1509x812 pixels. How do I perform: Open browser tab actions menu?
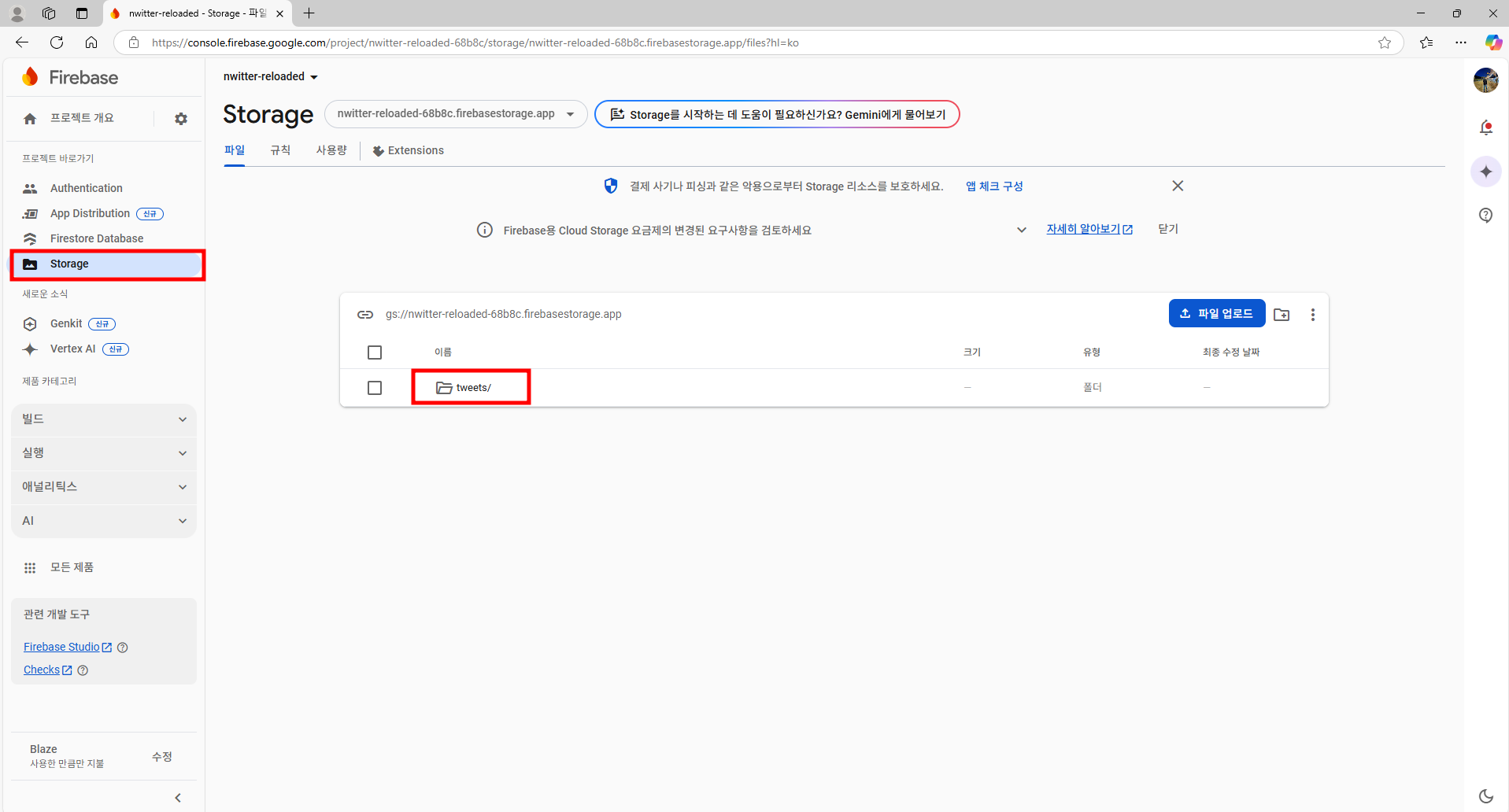(x=82, y=13)
